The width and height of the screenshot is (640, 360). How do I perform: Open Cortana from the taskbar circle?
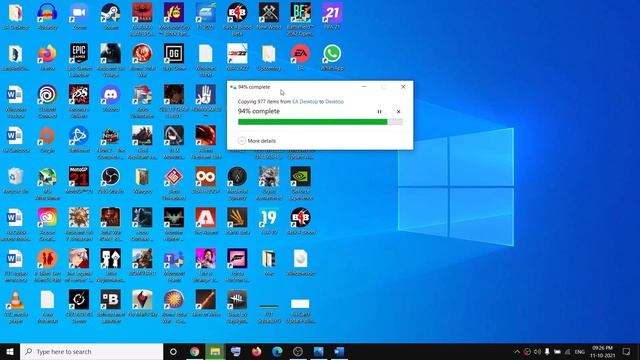(173, 351)
